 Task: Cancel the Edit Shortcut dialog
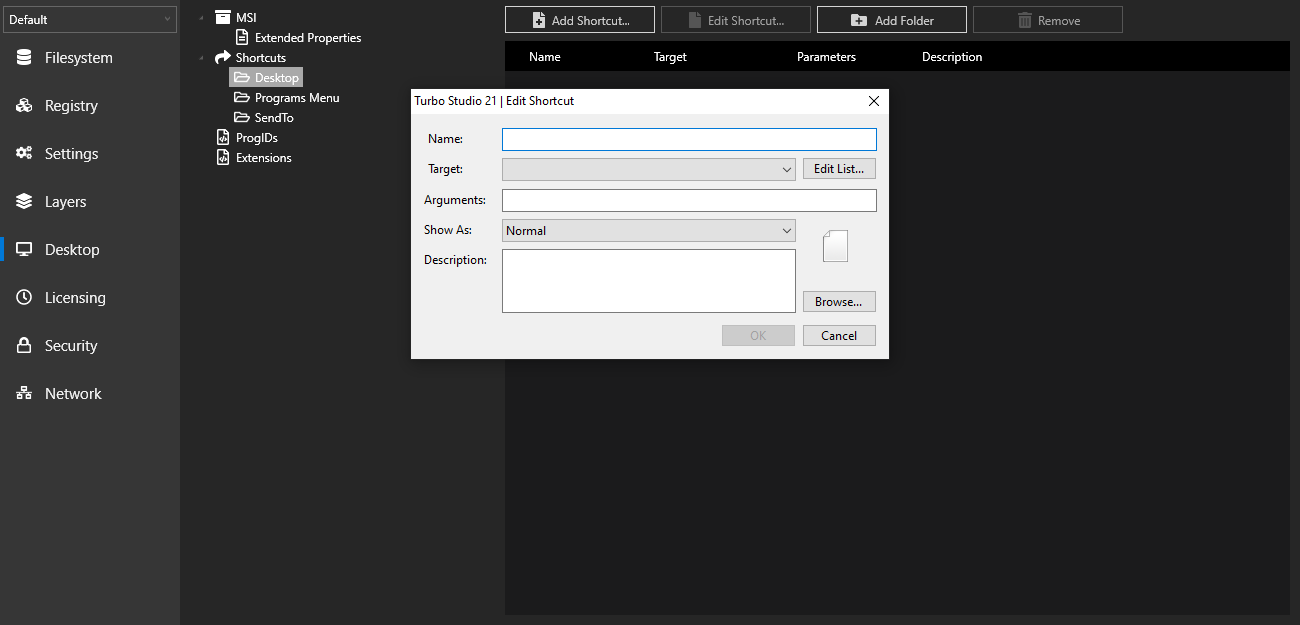(x=839, y=336)
